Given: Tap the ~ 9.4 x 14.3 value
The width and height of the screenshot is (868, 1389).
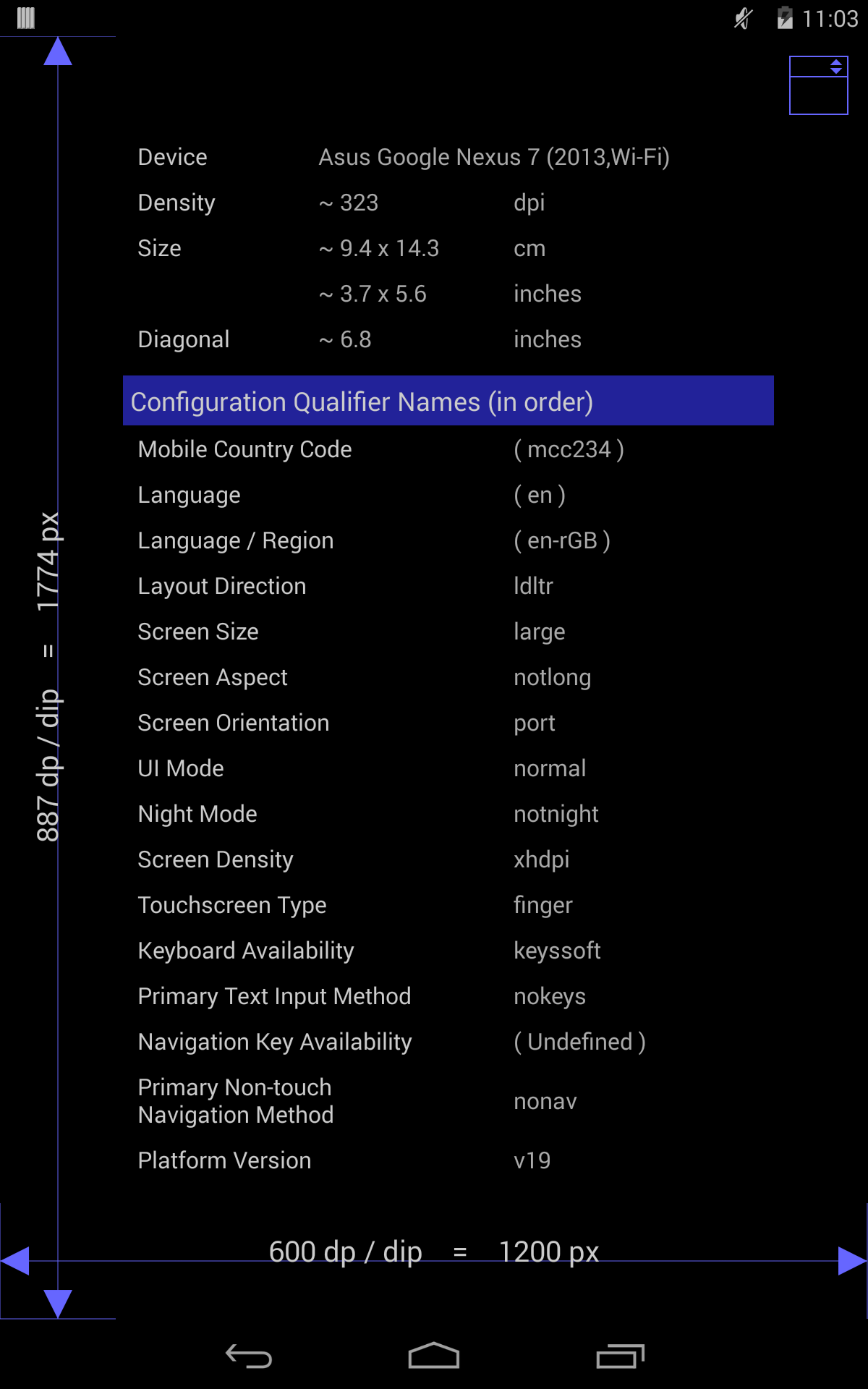Looking at the screenshot, I should tap(379, 248).
